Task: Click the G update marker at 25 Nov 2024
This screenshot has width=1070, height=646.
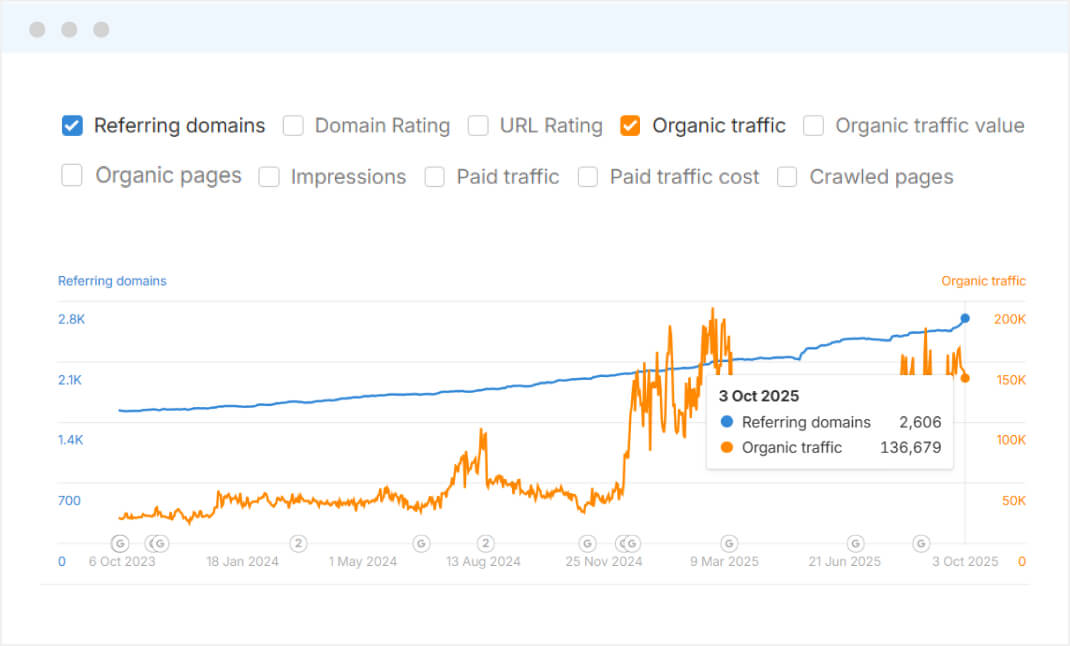Action: click(x=588, y=544)
